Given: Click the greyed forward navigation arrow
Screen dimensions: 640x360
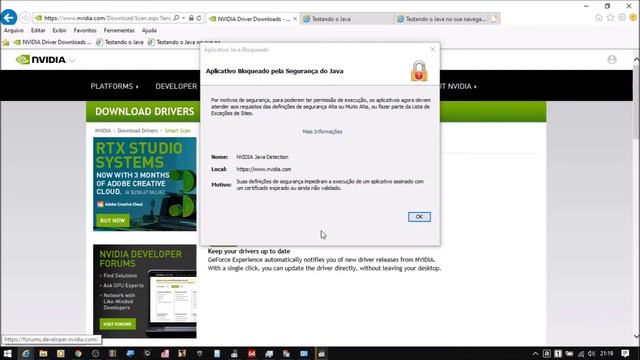Looking at the screenshot, I should click(24, 18).
